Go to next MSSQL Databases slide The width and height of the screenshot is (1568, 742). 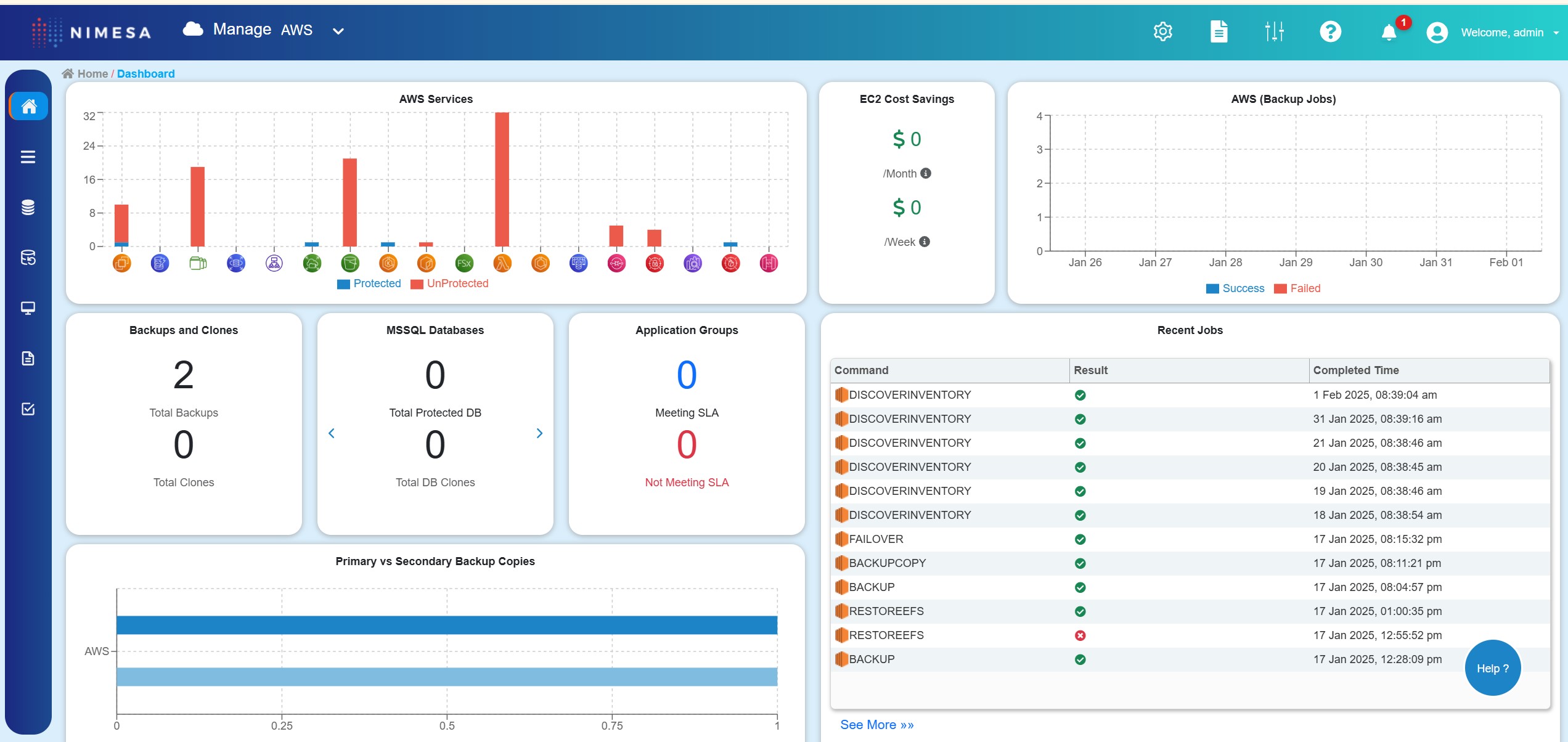[x=539, y=433]
